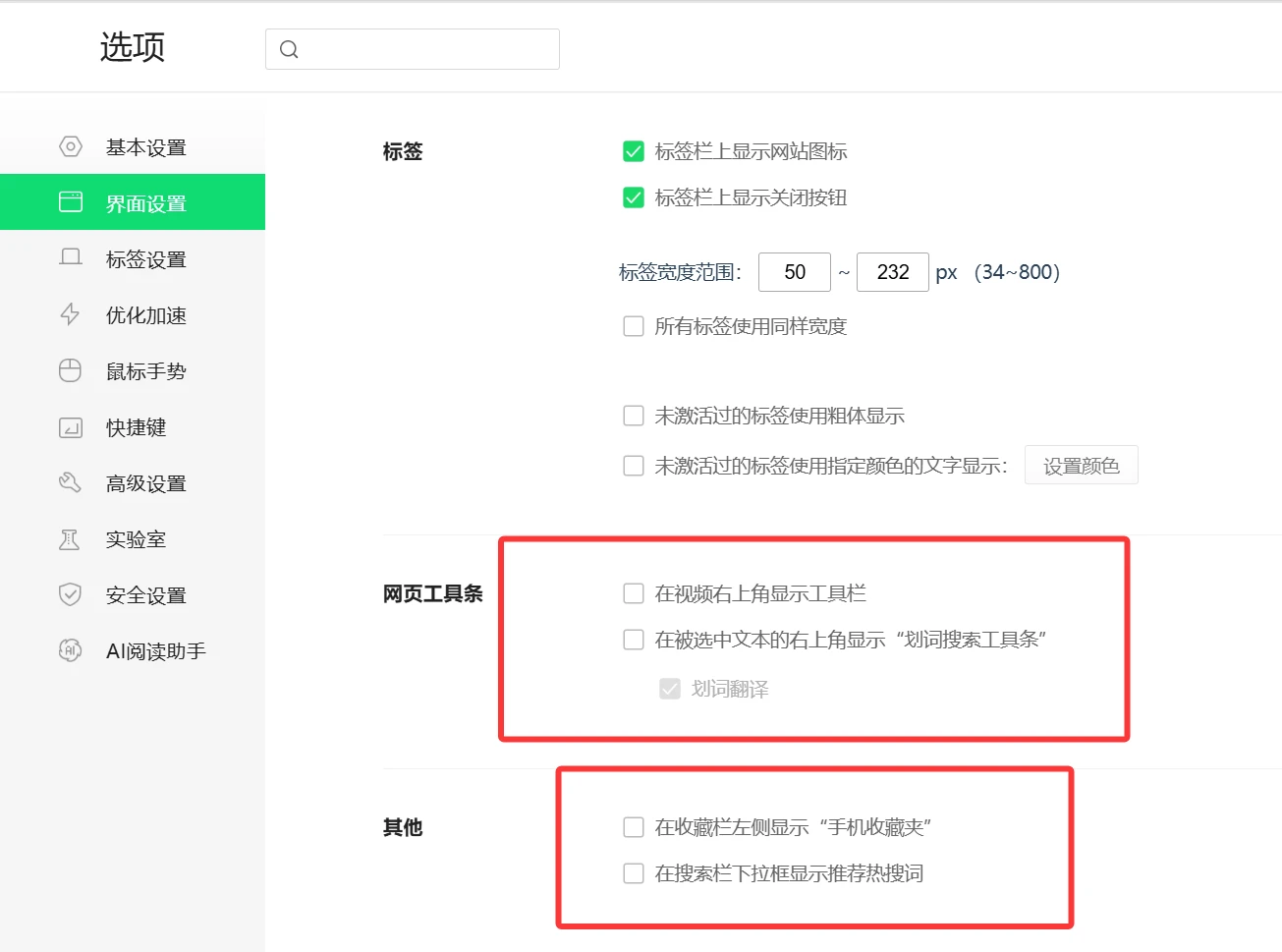Image resolution: width=1282 pixels, height=952 pixels.
Task: Click the maximum tab width field showing 232
Action: click(893, 272)
